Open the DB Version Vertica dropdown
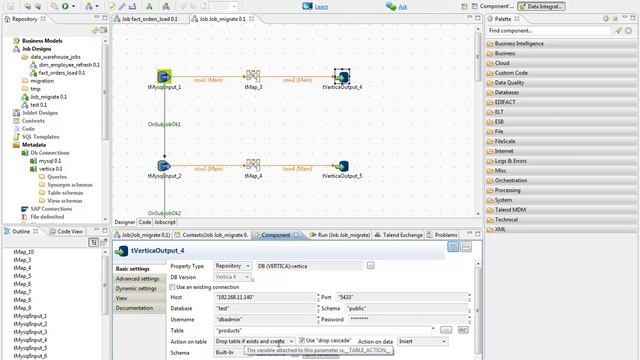 (x=232, y=277)
